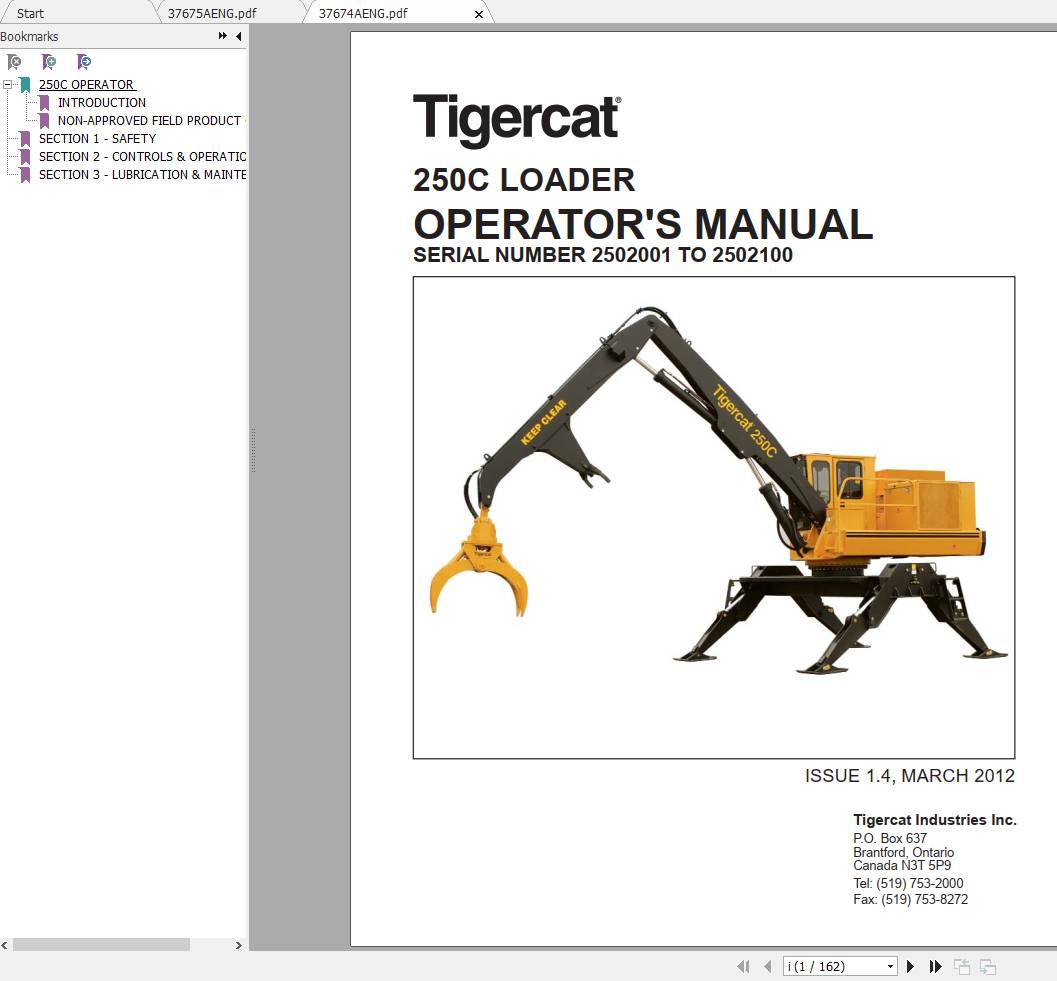Viewport: 1057px width, 981px height.
Task: Click the horizontal scrollbar below the bookmarks
Action: point(100,944)
